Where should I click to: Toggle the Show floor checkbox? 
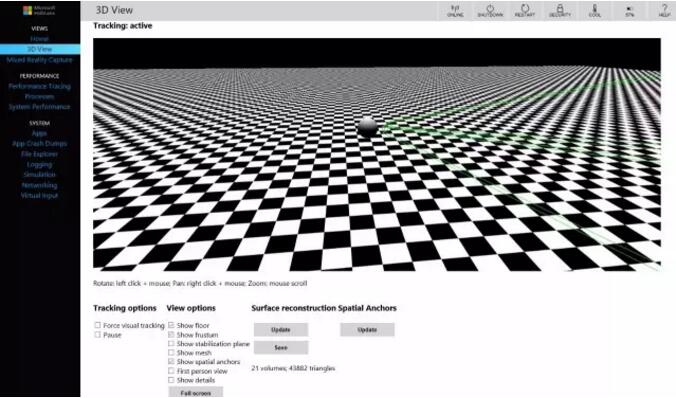[171, 325]
